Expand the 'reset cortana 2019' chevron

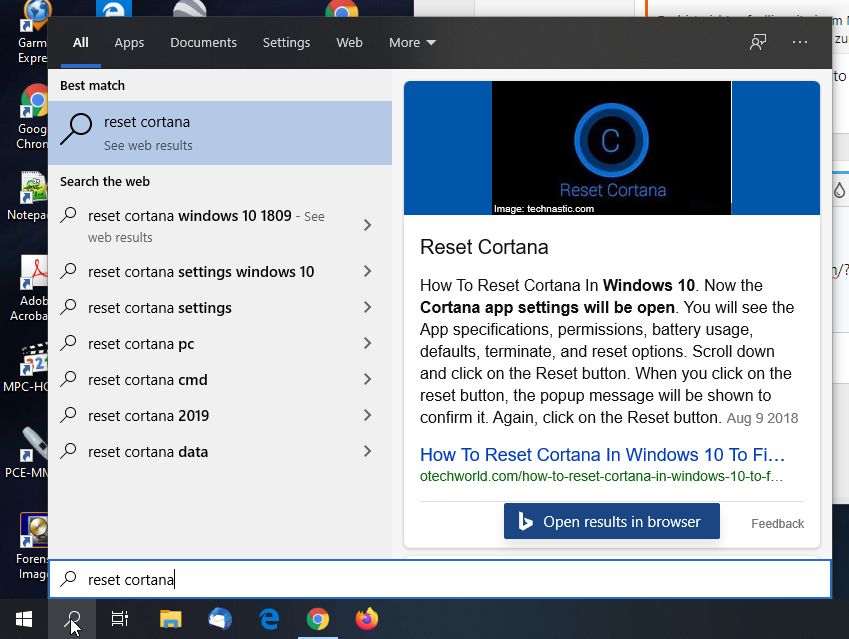(368, 415)
